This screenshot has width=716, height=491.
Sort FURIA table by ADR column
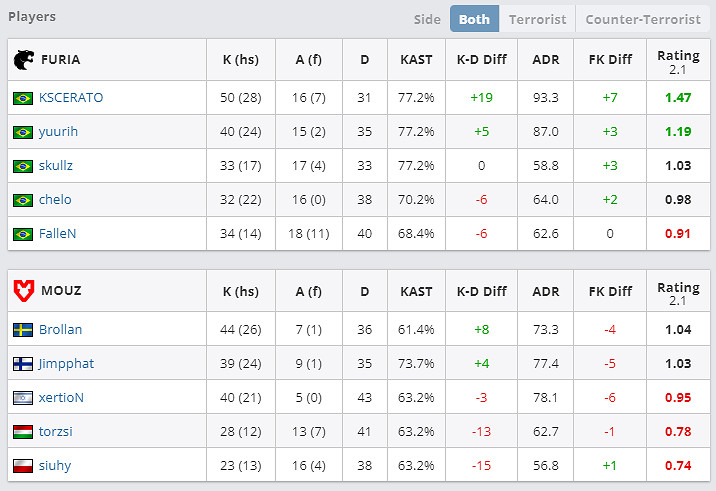tap(546, 60)
